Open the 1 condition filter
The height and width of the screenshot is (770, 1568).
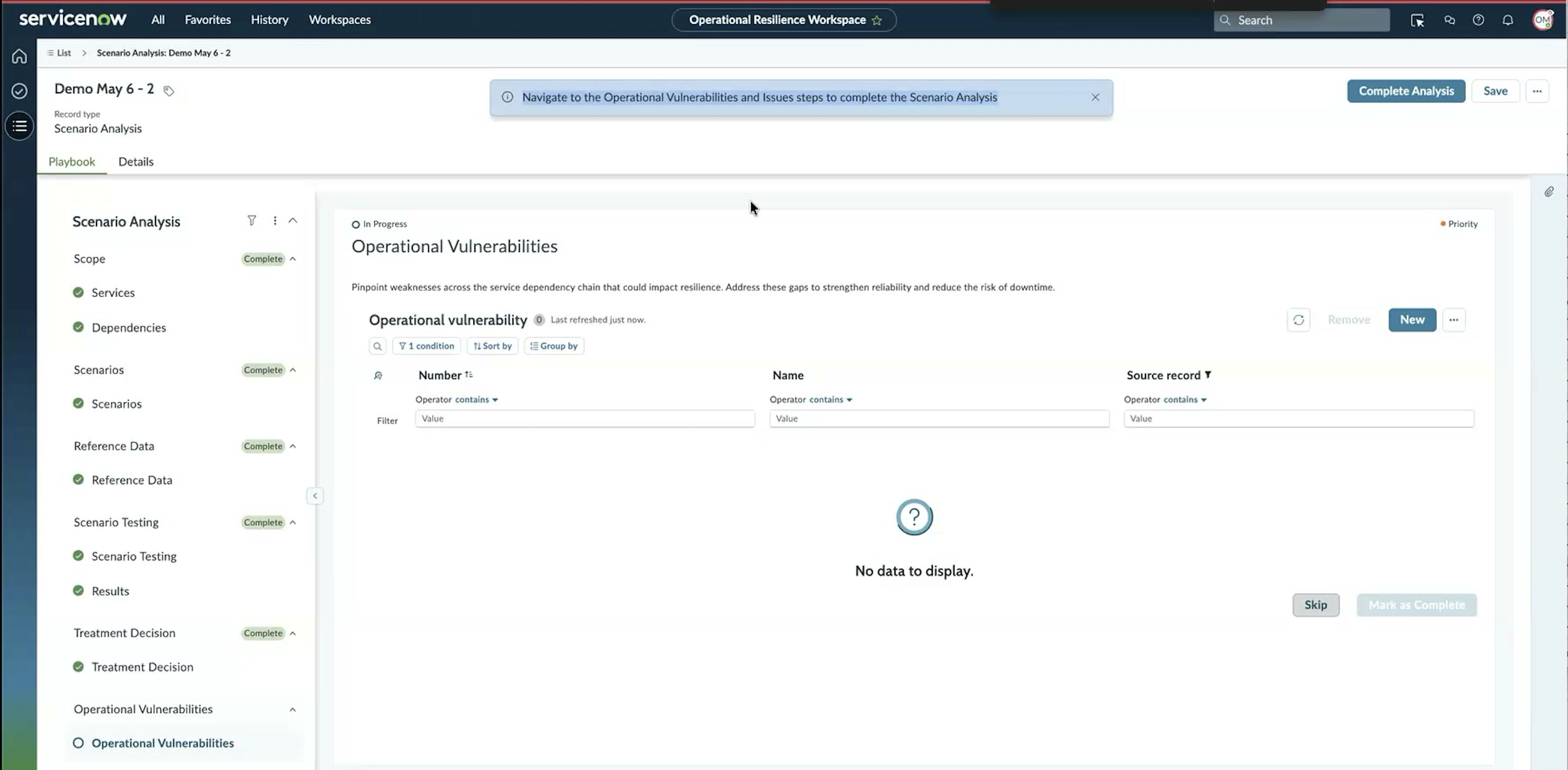tap(427, 346)
